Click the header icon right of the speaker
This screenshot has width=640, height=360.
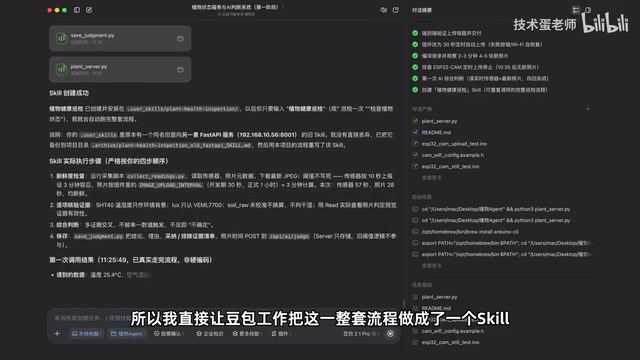coord(396,10)
